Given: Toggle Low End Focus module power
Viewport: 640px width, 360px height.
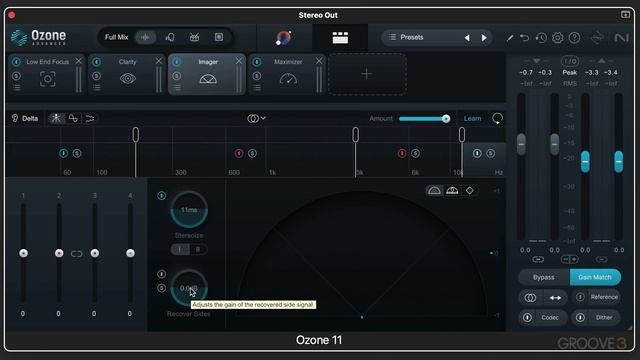Looking at the screenshot, I should 16,62.
